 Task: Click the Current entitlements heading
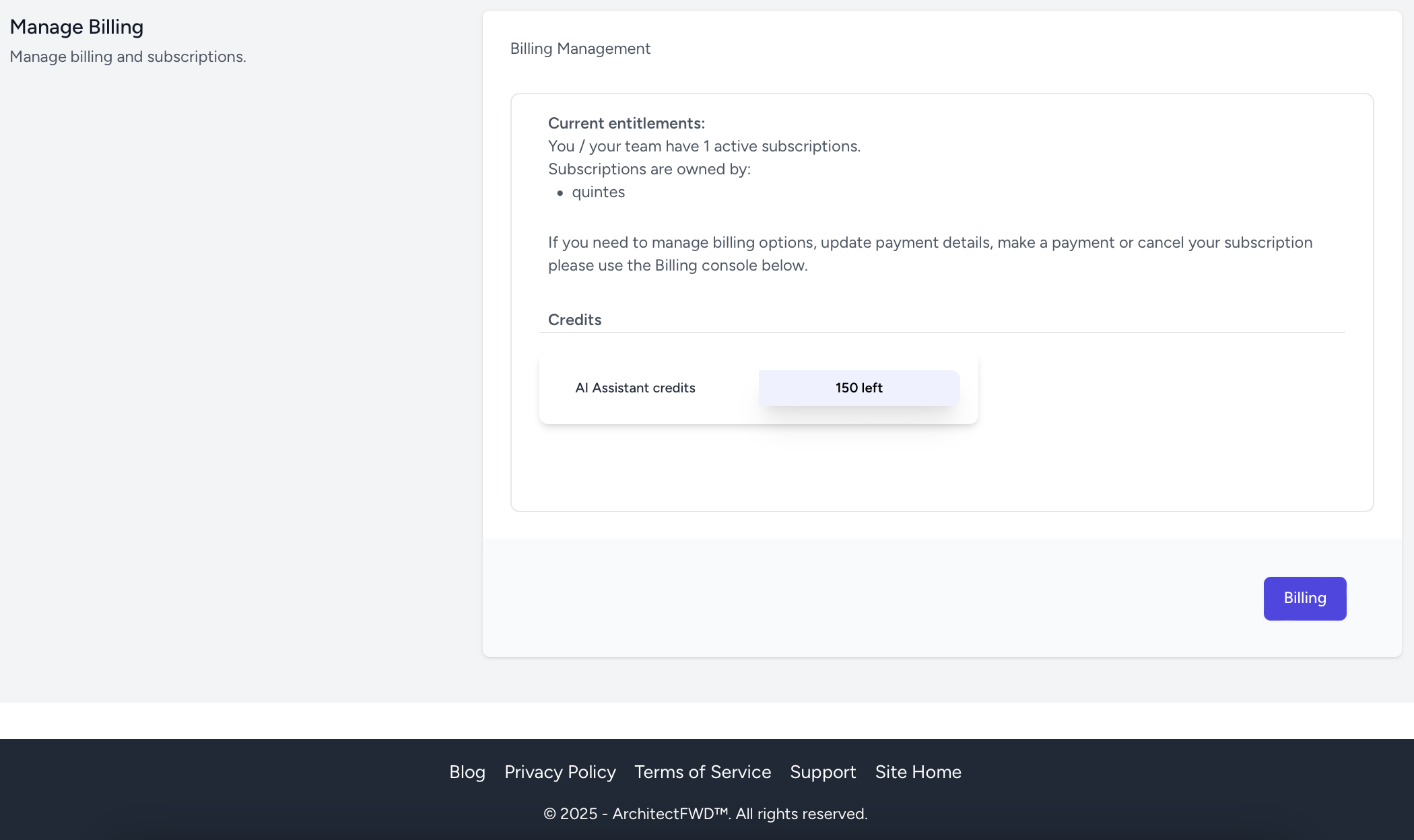tap(626, 123)
